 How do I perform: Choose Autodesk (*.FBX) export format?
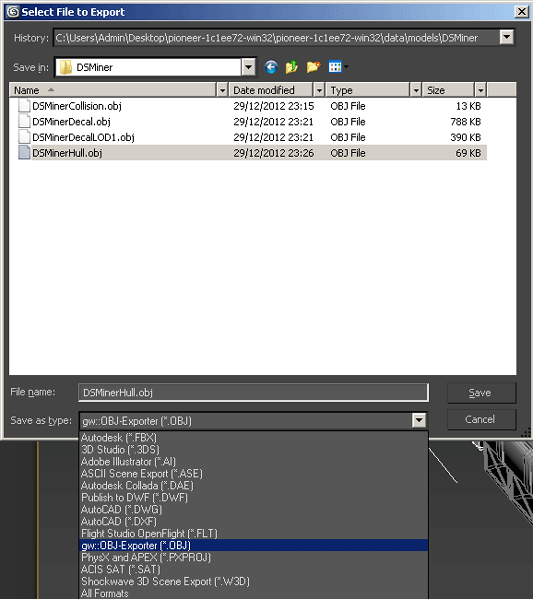[119, 437]
